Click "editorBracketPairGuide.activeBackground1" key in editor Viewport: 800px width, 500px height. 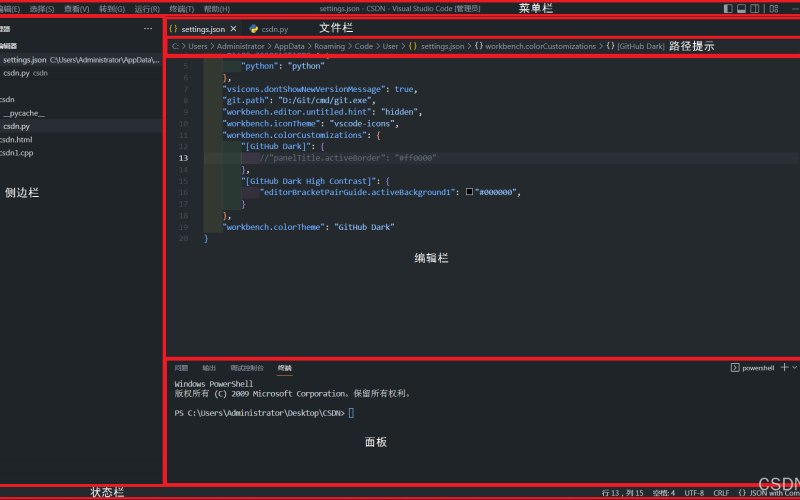[x=357, y=192]
